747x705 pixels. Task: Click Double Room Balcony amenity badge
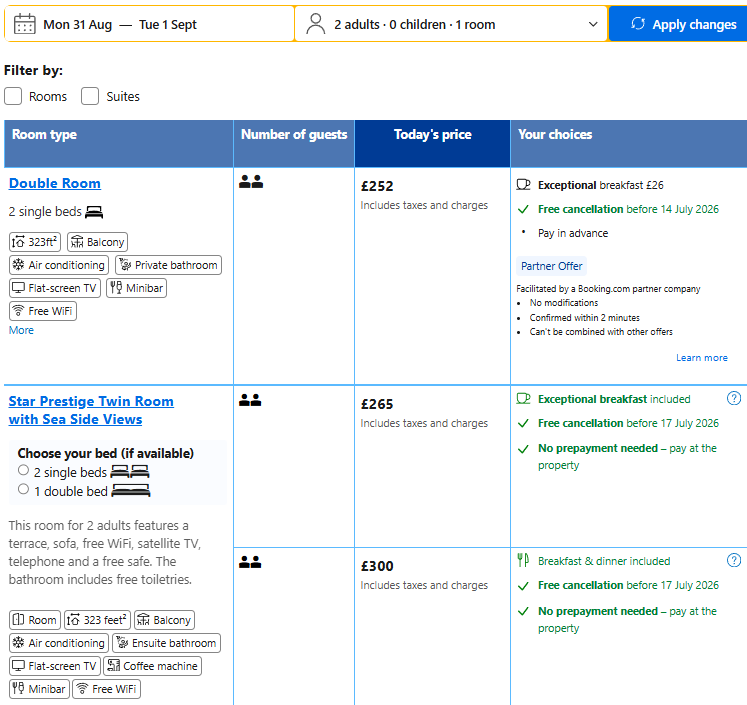click(97, 242)
